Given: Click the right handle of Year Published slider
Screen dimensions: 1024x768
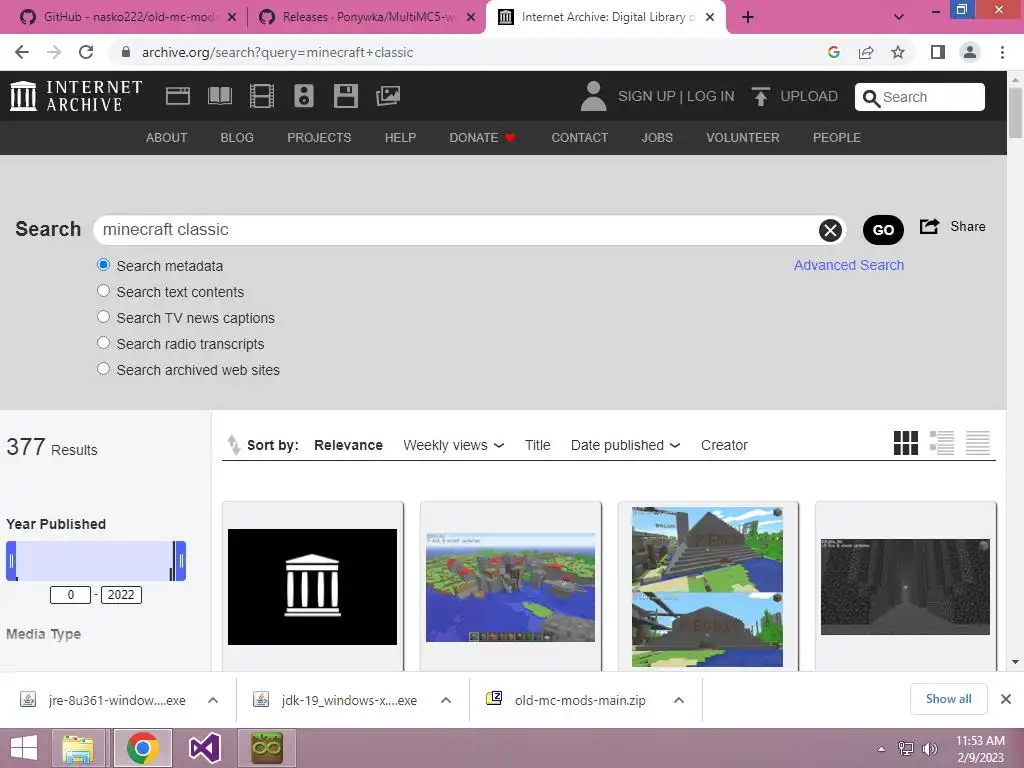Looking at the screenshot, I should (x=180, y=560).
